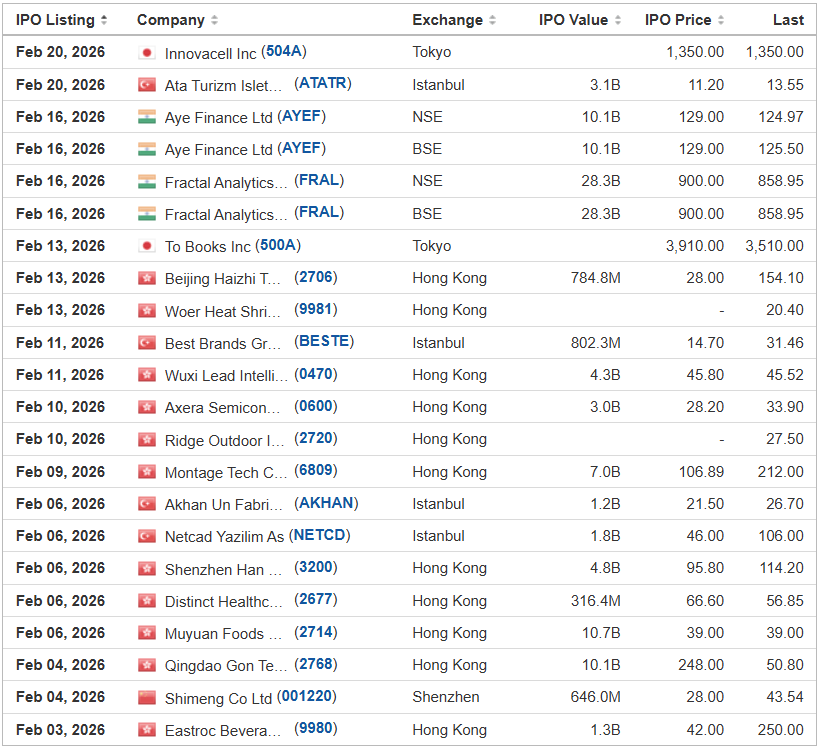The height and width of the screenshot is (751, 822).
Task: Select Netcad Yazilim As company name
Action: click(x=224, y=537)
